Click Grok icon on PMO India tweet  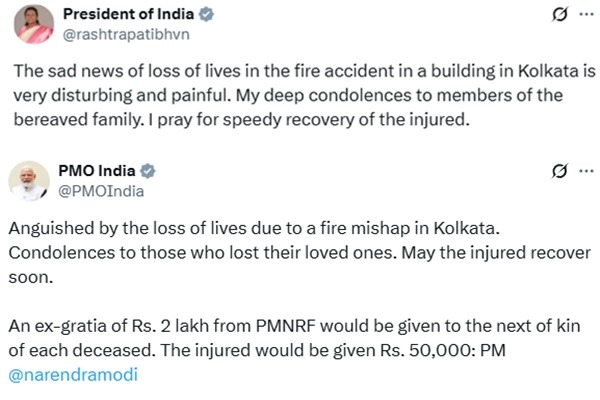[x=559, y=171]
